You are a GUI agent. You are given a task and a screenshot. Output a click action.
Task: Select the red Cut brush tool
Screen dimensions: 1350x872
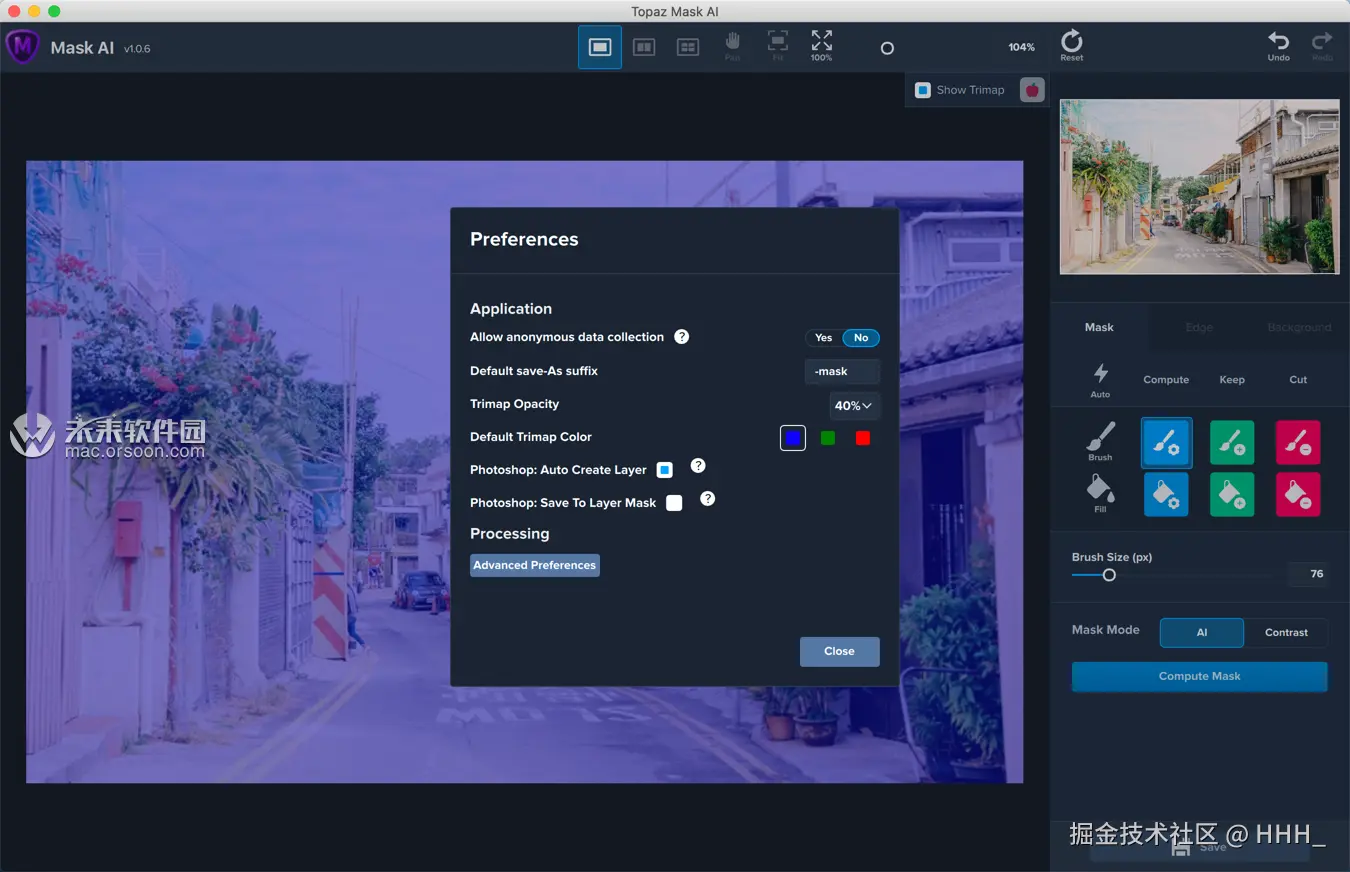(1298, 443)
